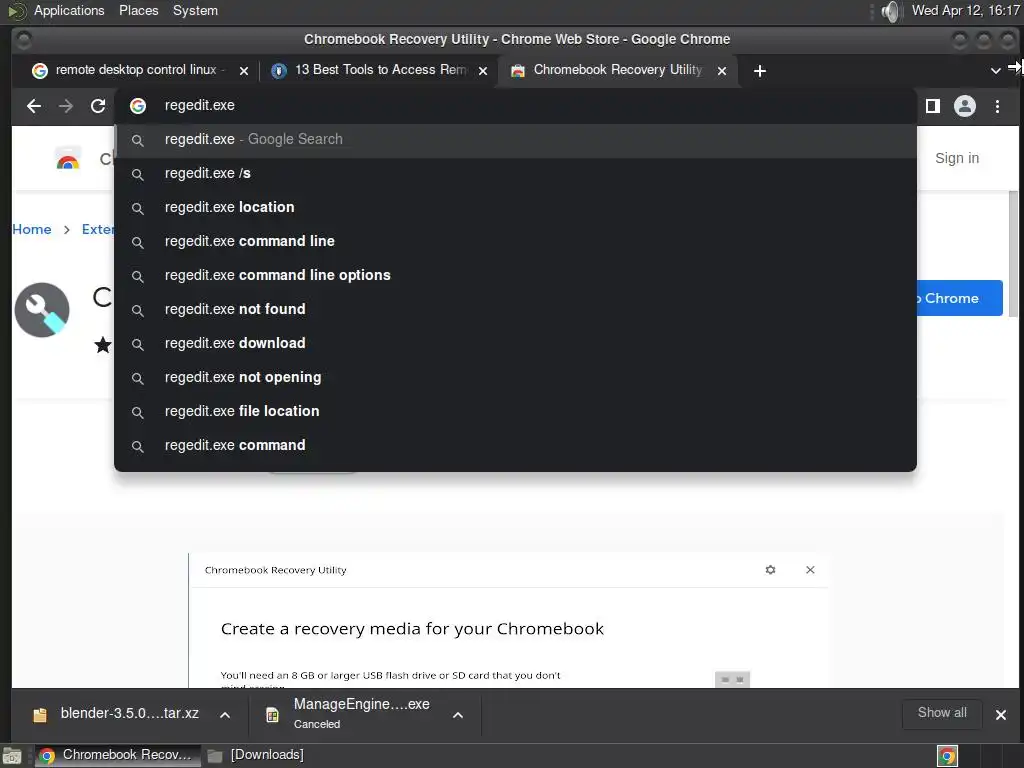
Task: Open the Applications menu
Action: pyautogui.click(x=69, y=10)
